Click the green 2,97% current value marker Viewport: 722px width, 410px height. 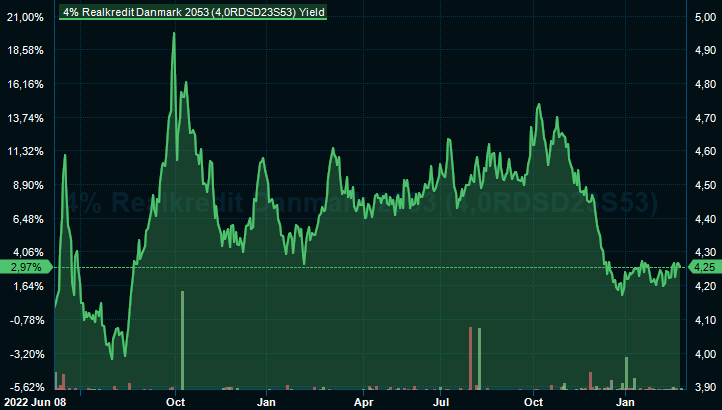pos(23,267)
